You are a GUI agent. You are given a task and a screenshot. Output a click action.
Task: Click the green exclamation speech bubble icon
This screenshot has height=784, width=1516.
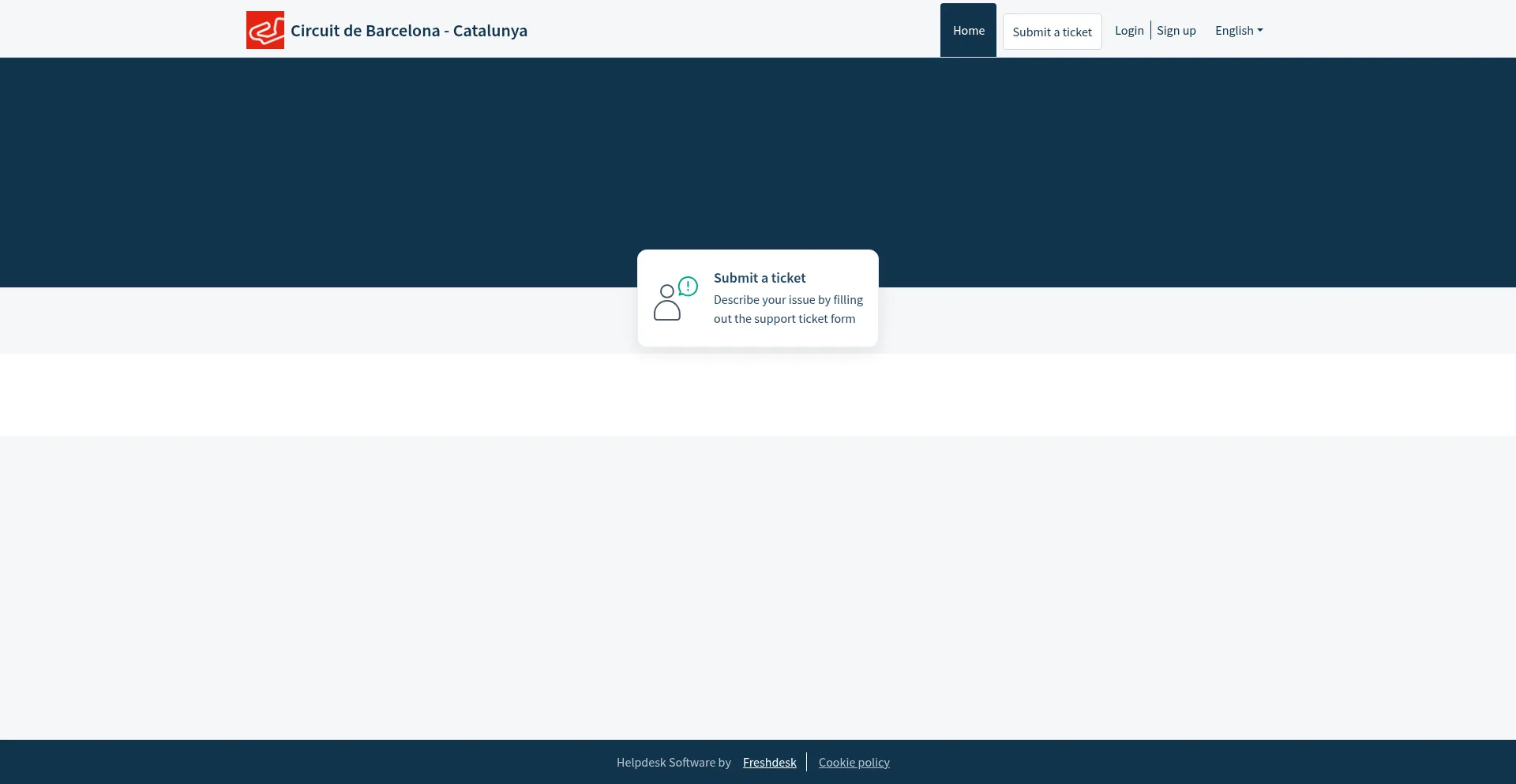[x=688, y=286]
